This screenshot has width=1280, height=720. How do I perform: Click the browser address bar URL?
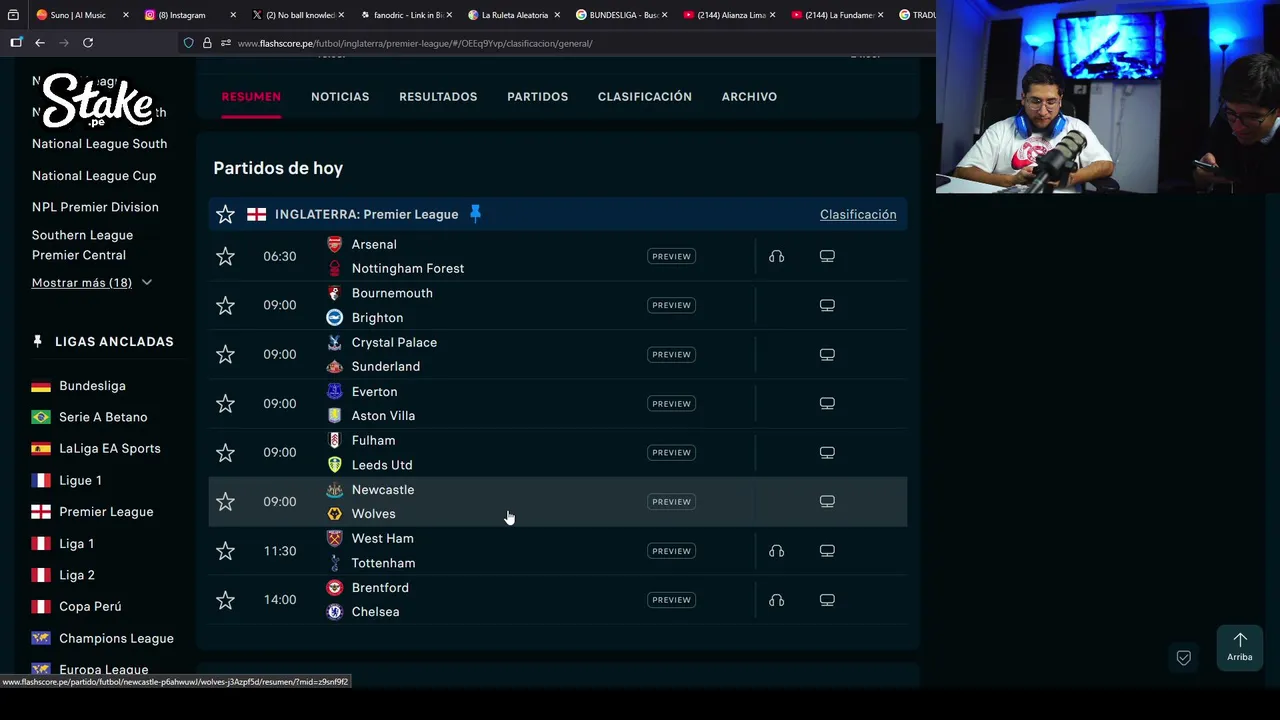tap(415, 43)
